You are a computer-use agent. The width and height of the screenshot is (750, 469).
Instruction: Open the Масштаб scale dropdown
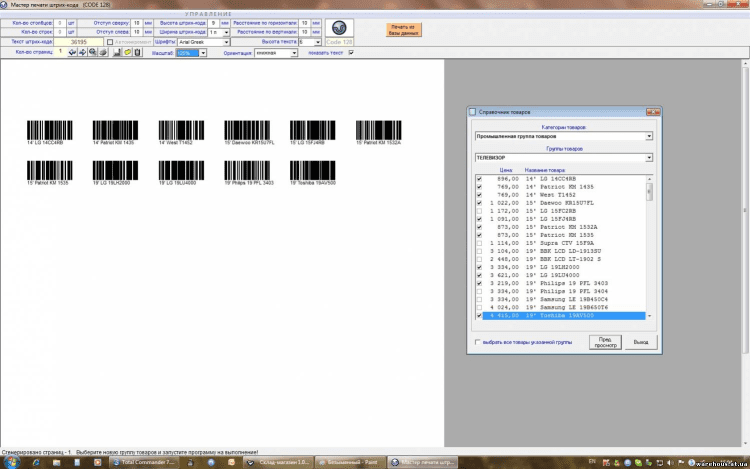[203, 53]
